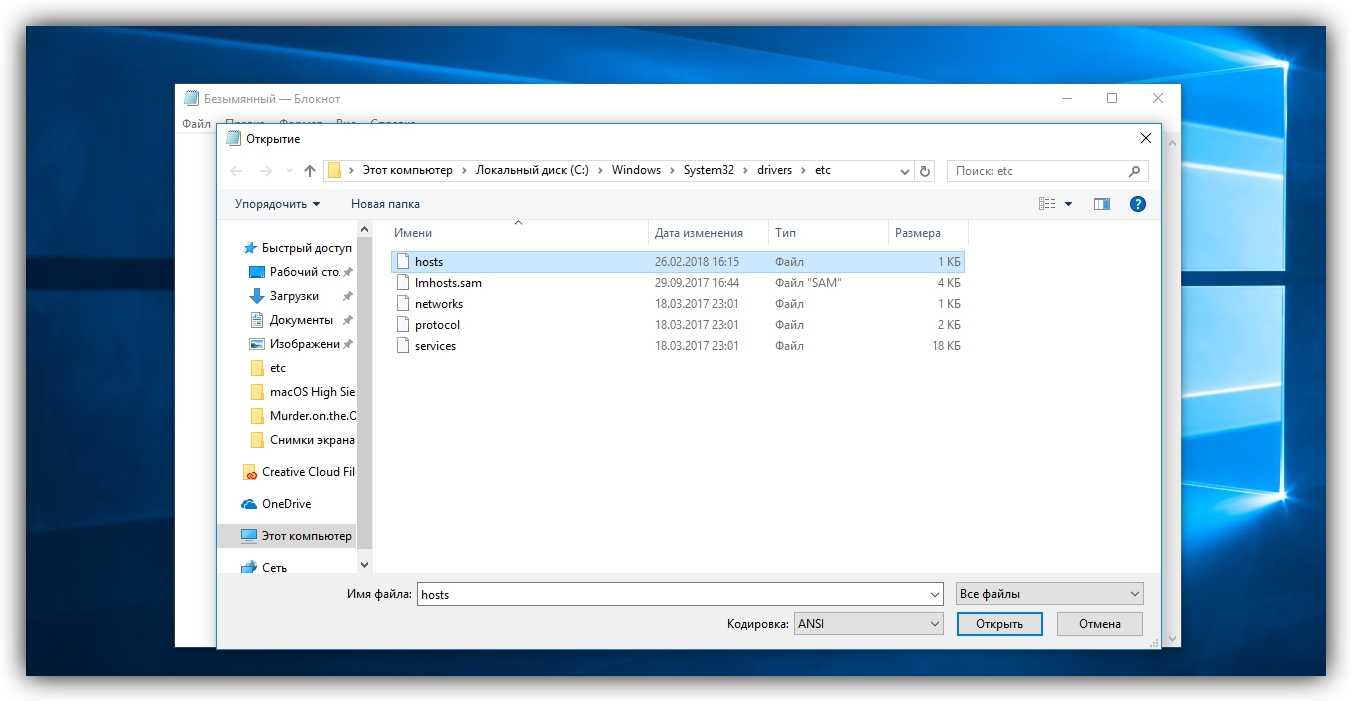Expand the address bar path history arrow

click(x=905, y=171)
